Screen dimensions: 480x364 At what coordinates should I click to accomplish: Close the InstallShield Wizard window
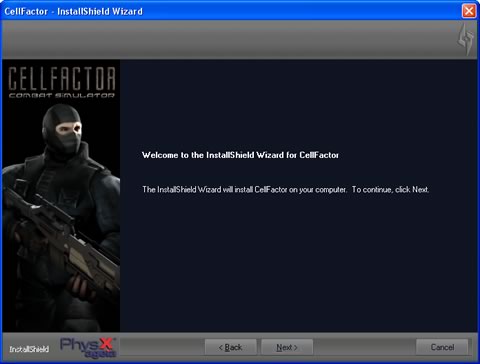click(469, 11)
